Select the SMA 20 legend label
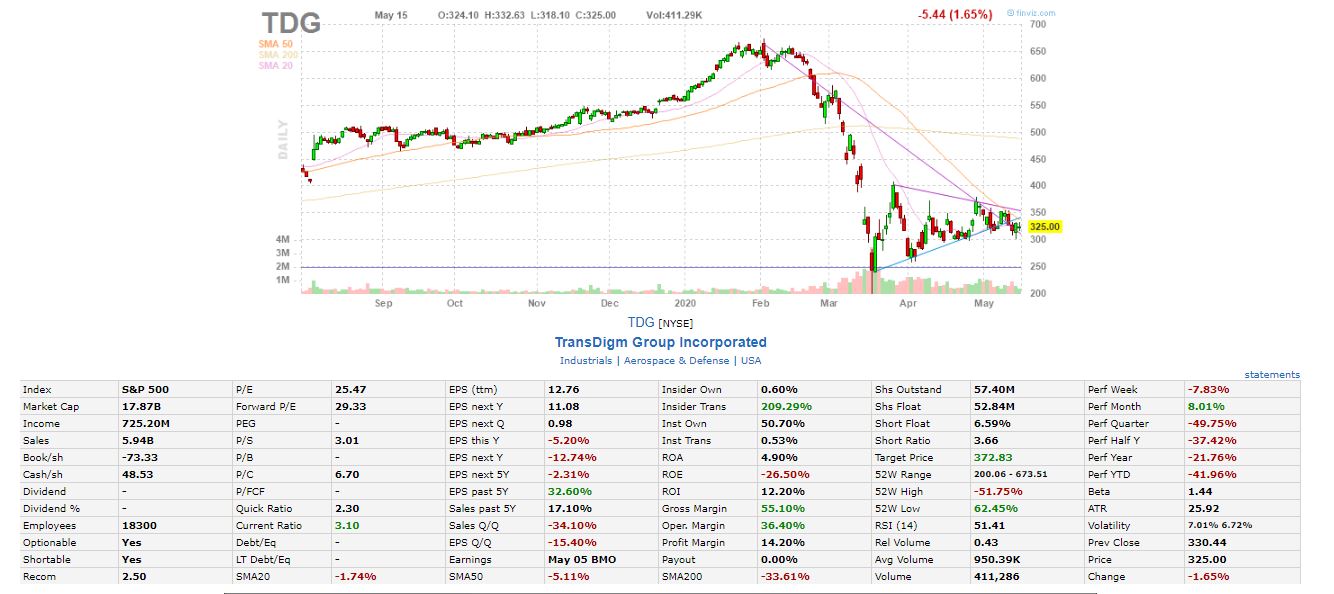The image size is (1334, 594). (275, 66)
